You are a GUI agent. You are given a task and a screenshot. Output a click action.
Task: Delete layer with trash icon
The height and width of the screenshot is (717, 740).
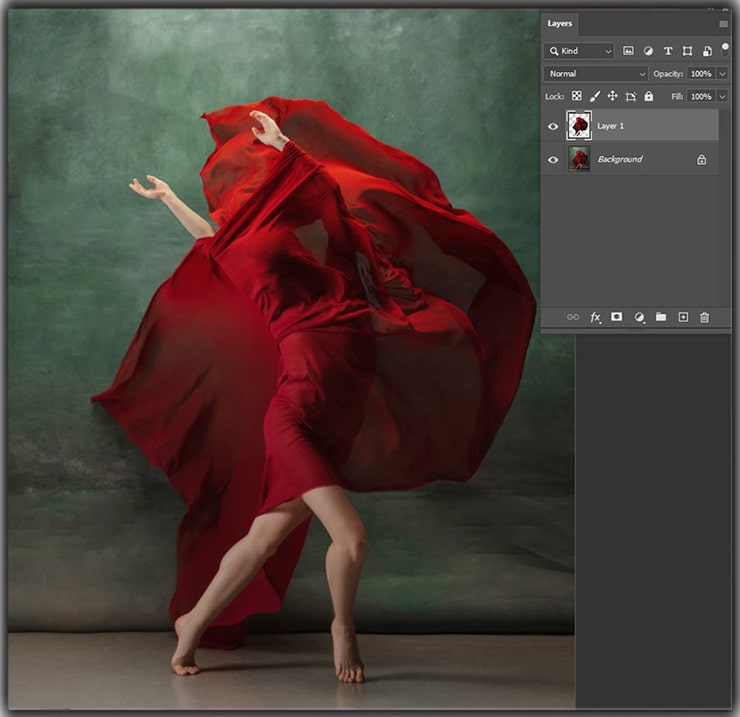tap(705, 317)
